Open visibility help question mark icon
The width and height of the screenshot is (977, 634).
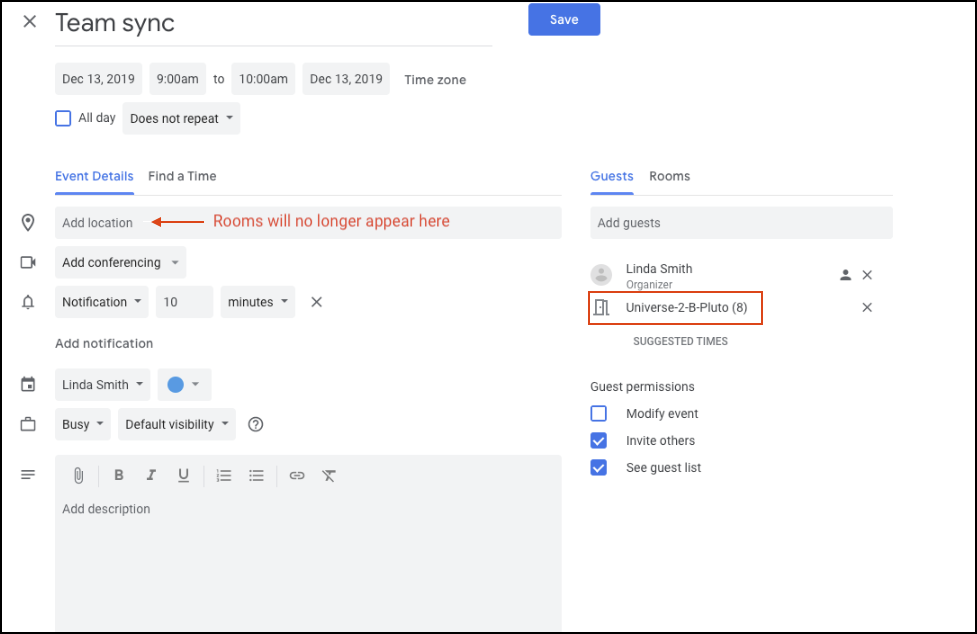click(255, 424)
